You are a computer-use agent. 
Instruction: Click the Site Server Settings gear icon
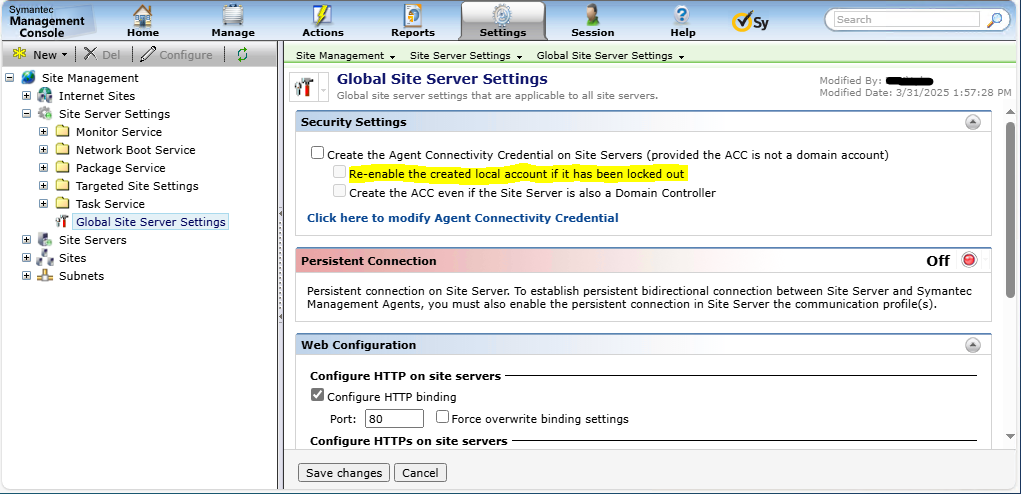45,113
